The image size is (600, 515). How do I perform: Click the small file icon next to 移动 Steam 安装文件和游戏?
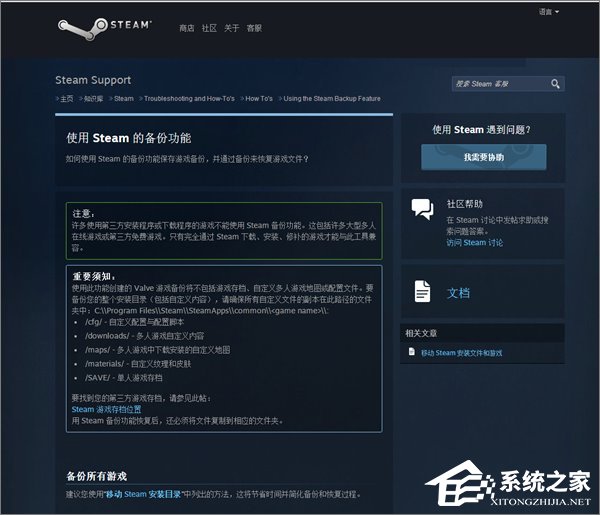(412, 352)
